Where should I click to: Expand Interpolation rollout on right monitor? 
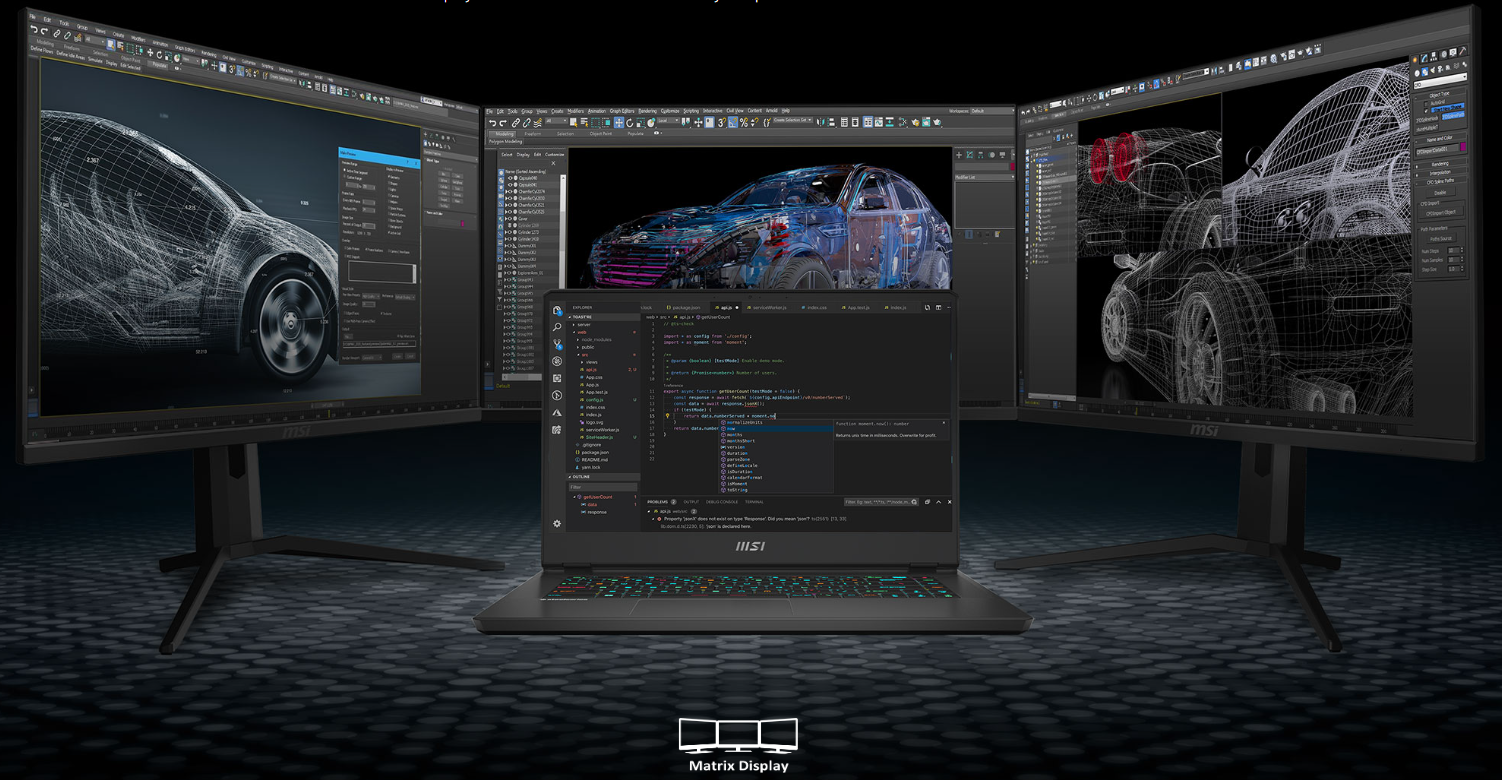[x=1440, y=173]
